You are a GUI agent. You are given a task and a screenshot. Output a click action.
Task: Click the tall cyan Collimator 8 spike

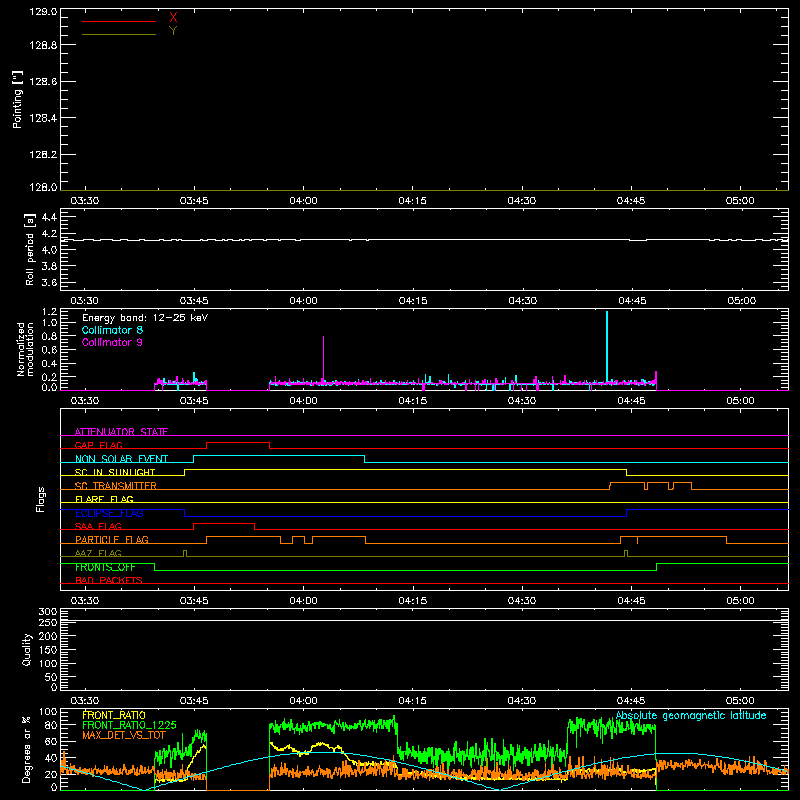click(607, 346)
